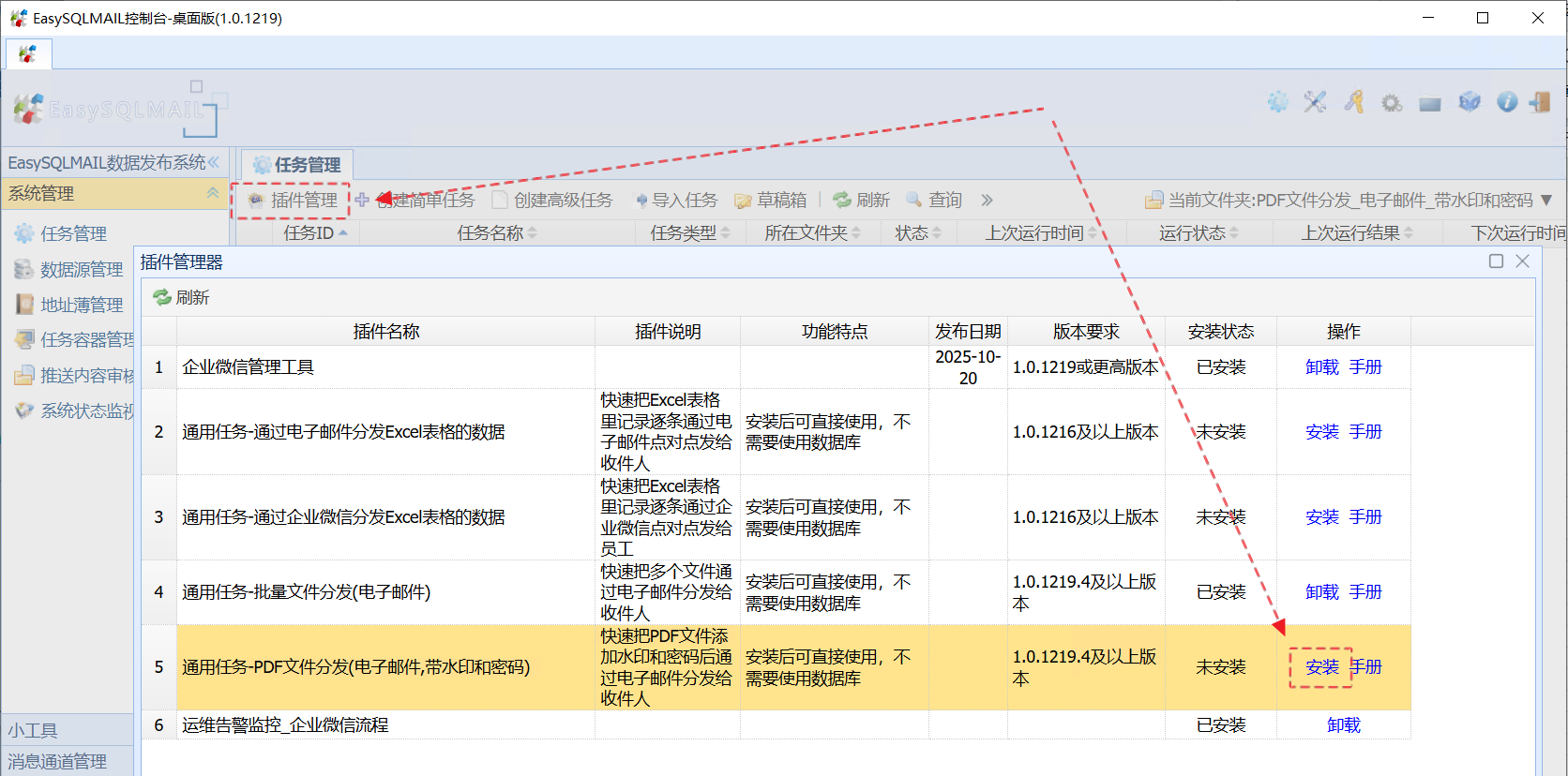Click the blue 3D cube icon
Screen dimensions: 1568x776
pos(1469,102)
